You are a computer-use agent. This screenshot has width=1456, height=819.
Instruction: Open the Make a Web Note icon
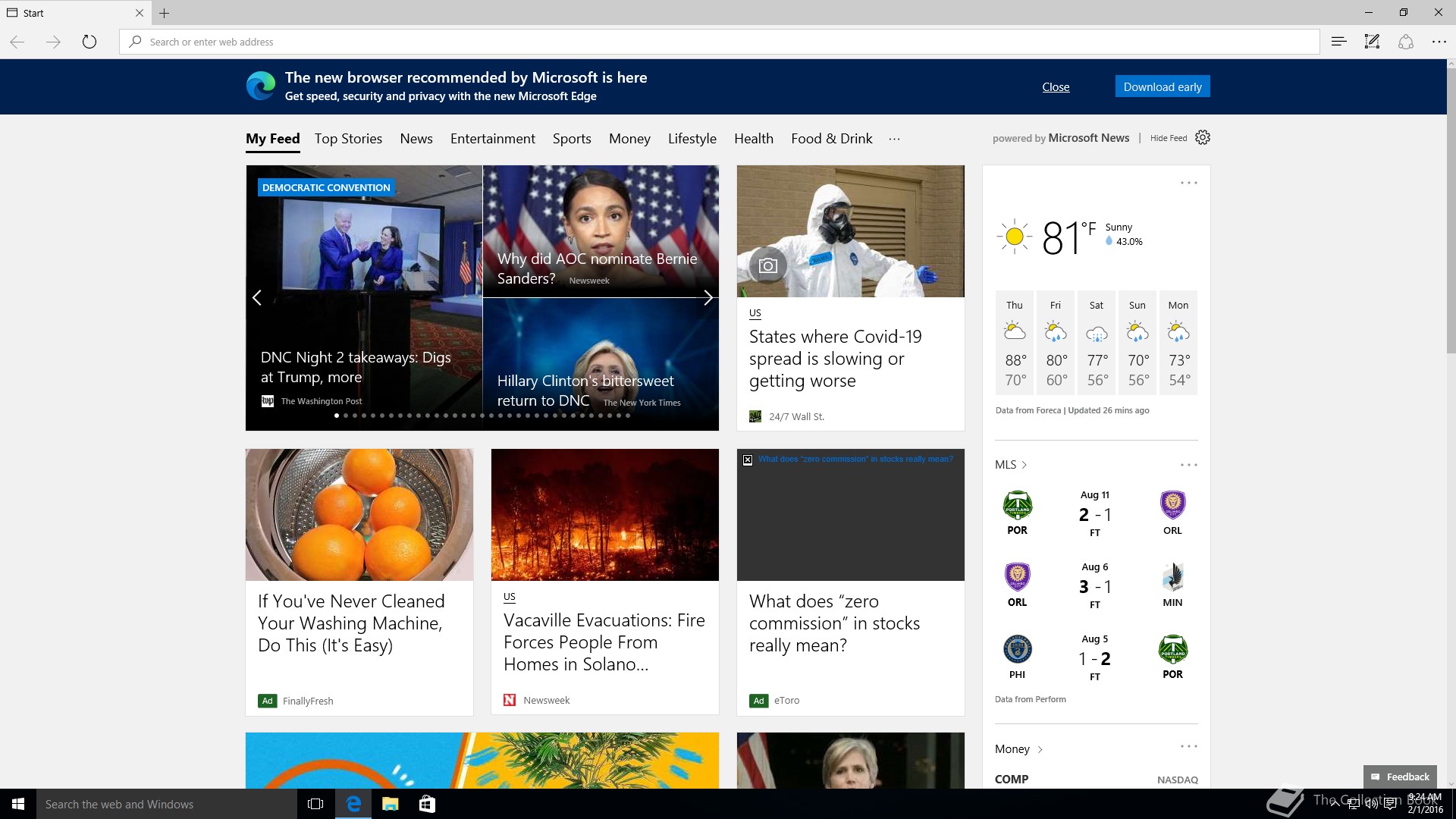[1372, 42]
